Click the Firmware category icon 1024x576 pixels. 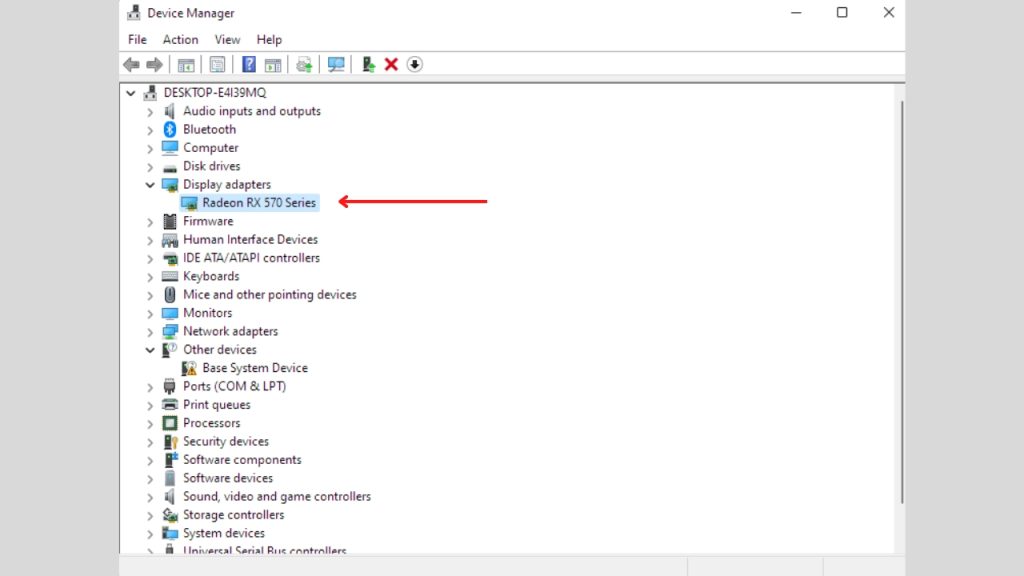[x=170, y=221]
